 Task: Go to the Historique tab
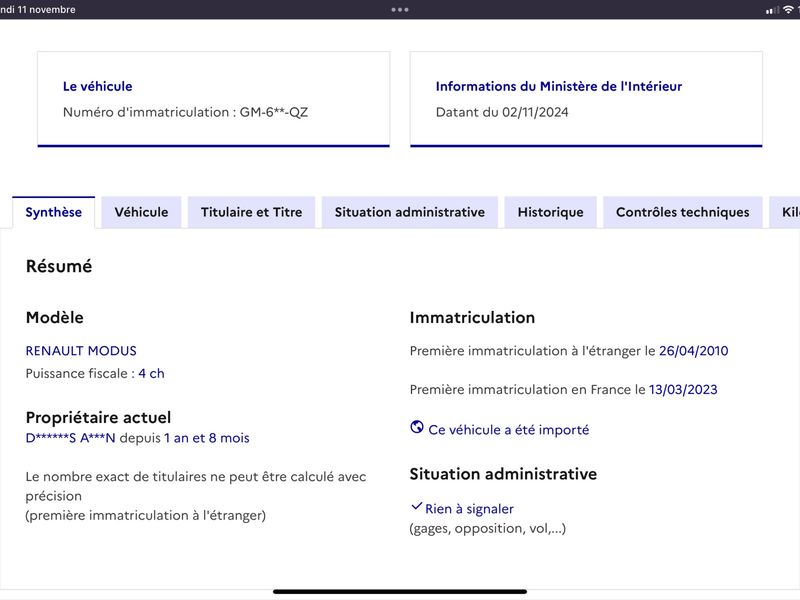click(551, 212)
